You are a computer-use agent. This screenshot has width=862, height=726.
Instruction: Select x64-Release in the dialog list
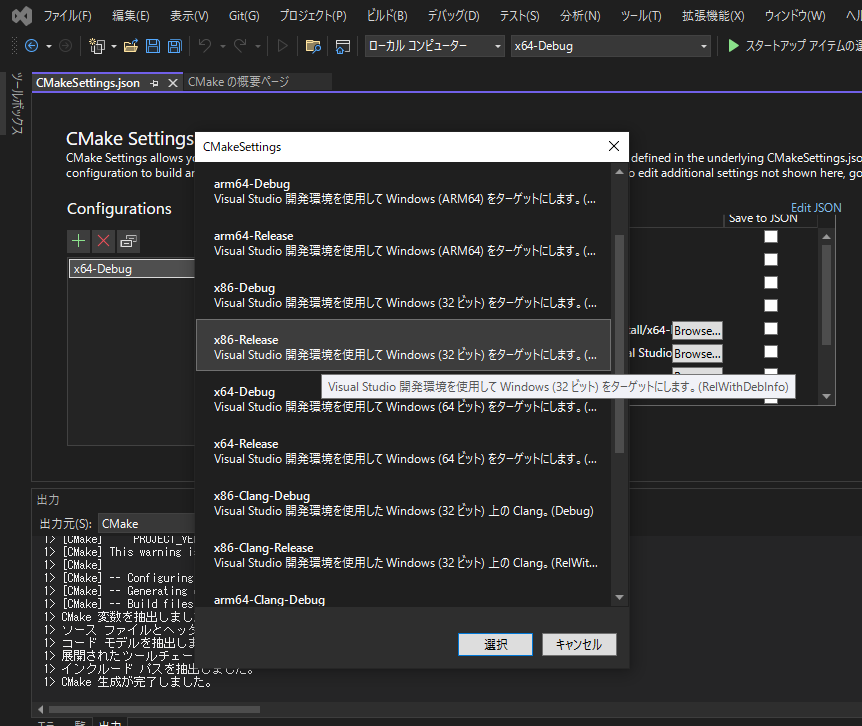[x=404, y=451]
